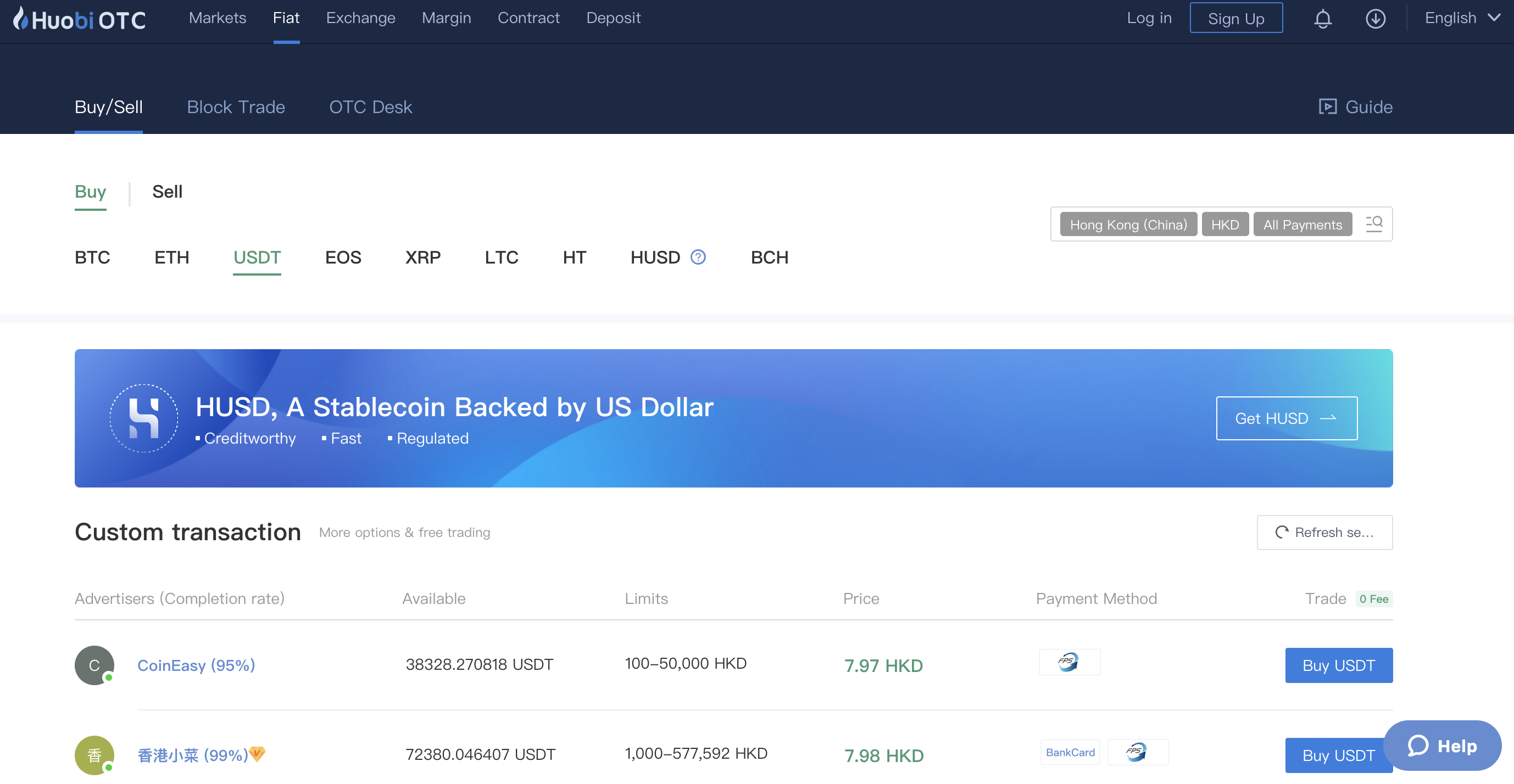
Task: Click the Refresh settings button
Action: click(x=1324, y=532)
